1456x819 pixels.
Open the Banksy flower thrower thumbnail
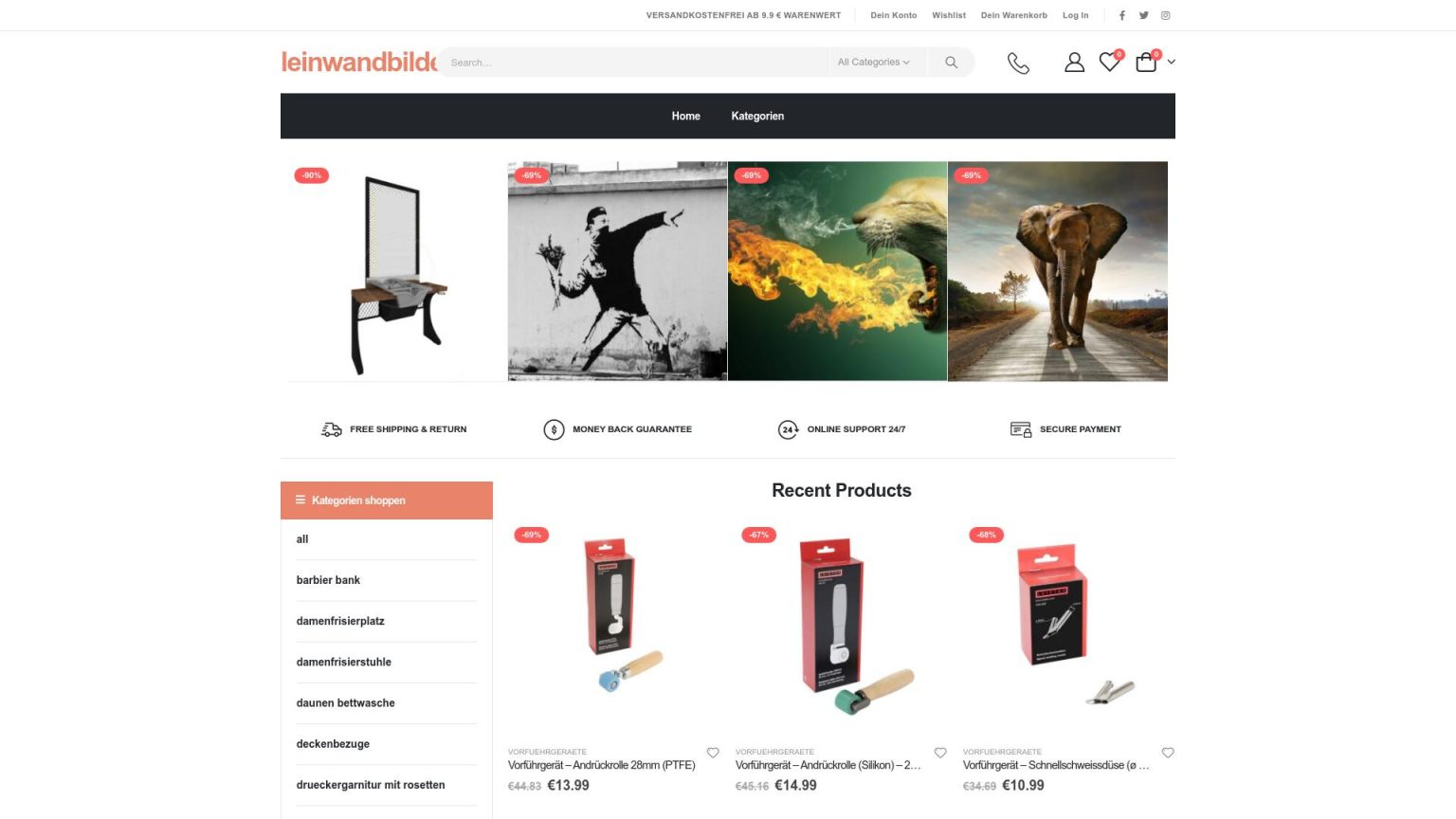click(617, 271)
